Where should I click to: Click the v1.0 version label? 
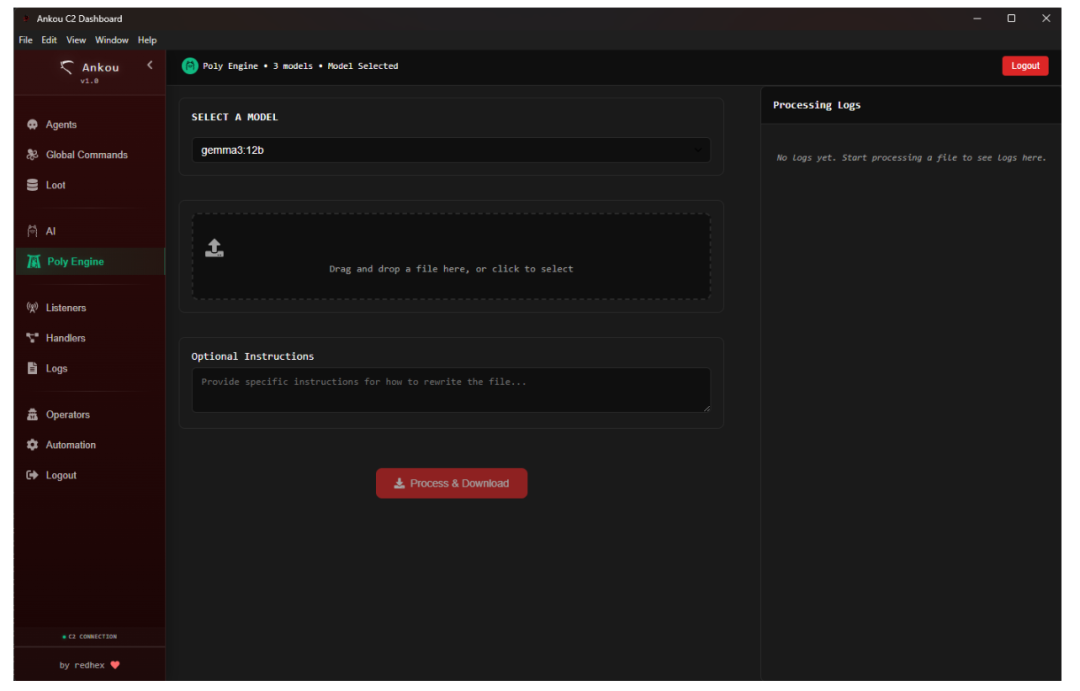point(90,81)
